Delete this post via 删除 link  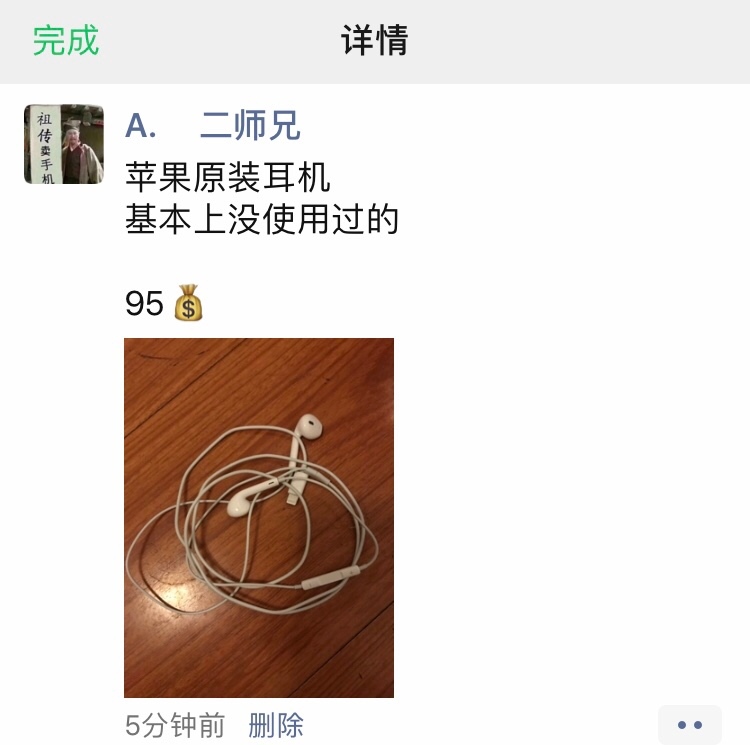tap(276, 725)
